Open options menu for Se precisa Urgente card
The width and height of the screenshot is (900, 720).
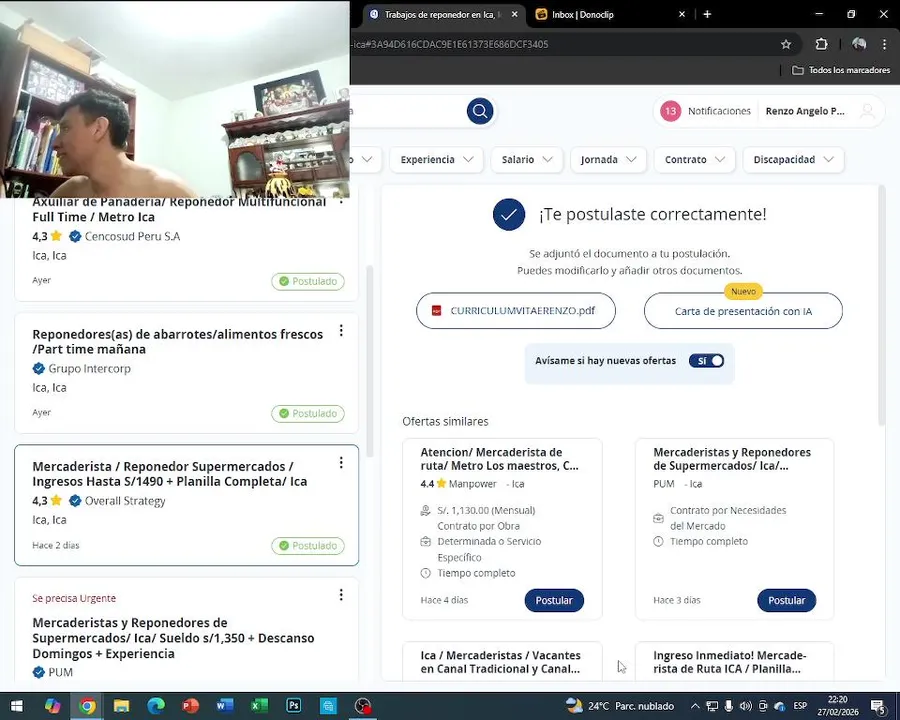coord(341,595)
